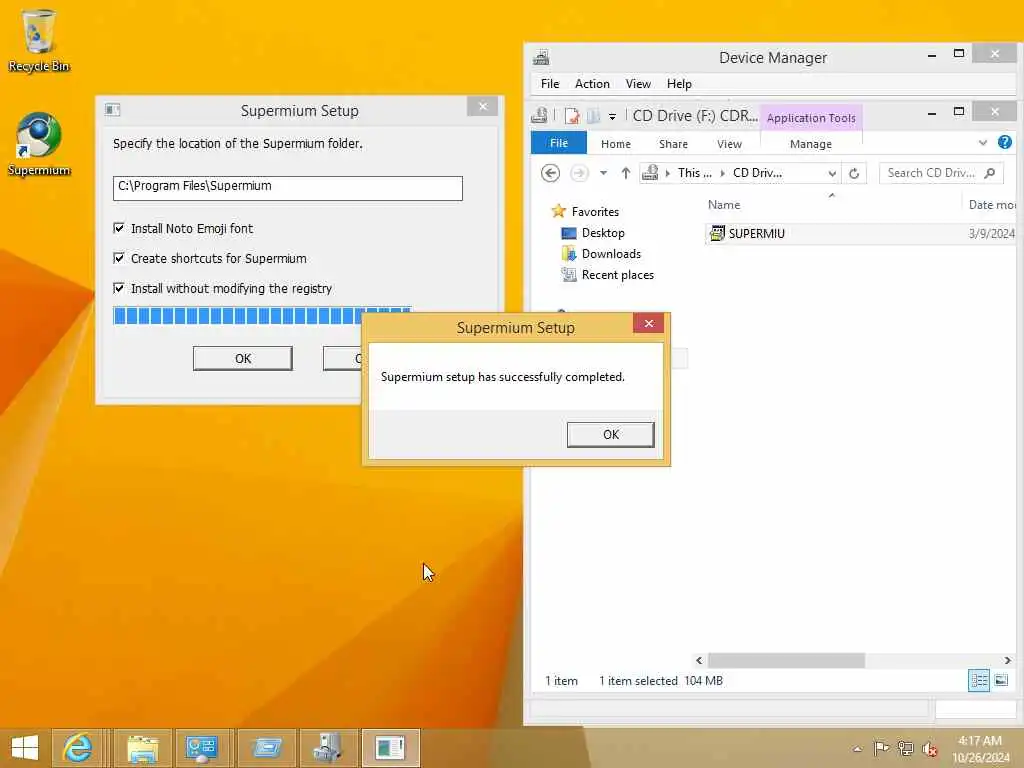Viewport: 1024px width, 768px height.
Task: Open Device Manager View menu
Action: (637, 84)
